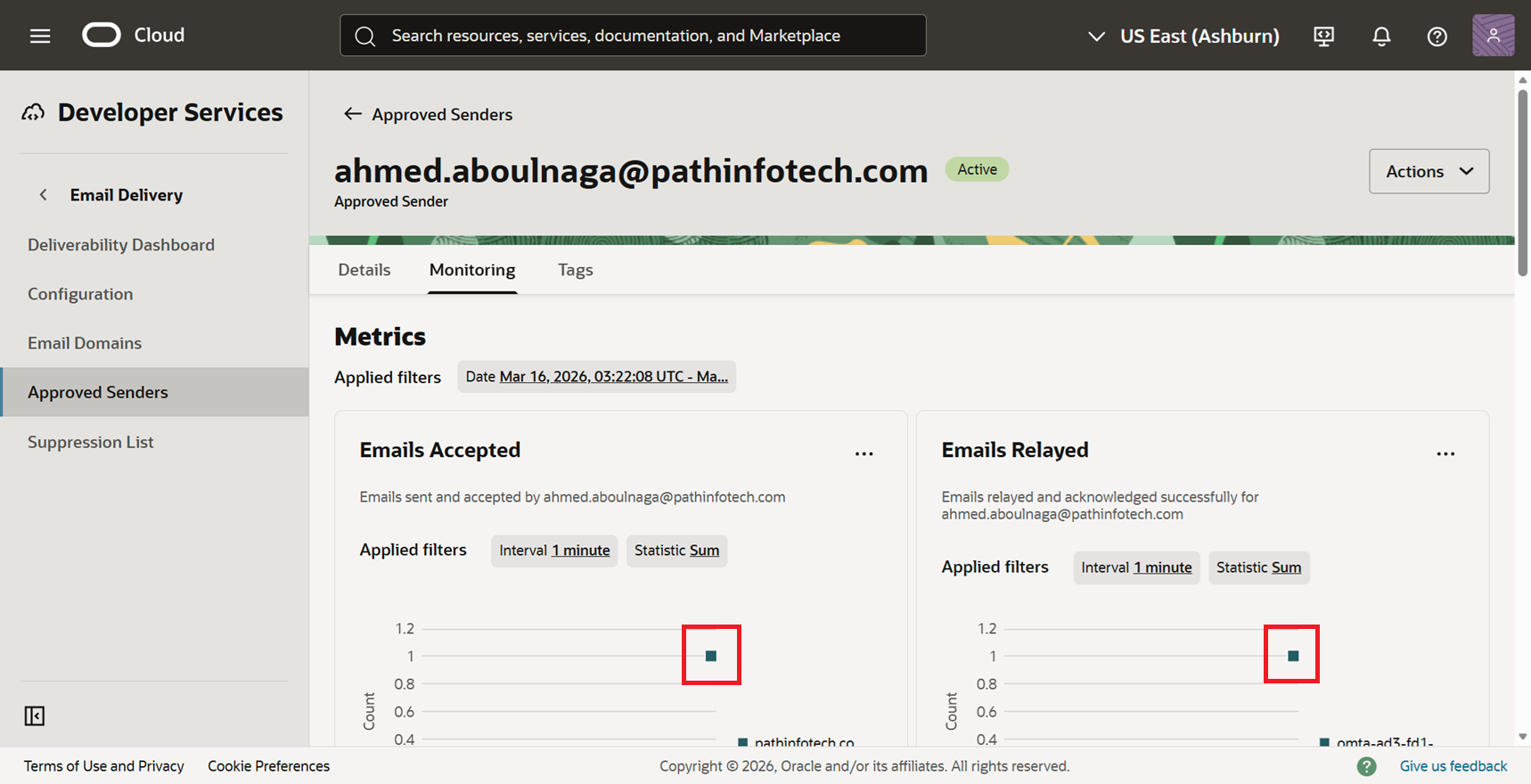Image resolution: width=1531 pixels, height=784 pixels.
Task: Click the Give us feedback link
Action: tap(1453, 766)
